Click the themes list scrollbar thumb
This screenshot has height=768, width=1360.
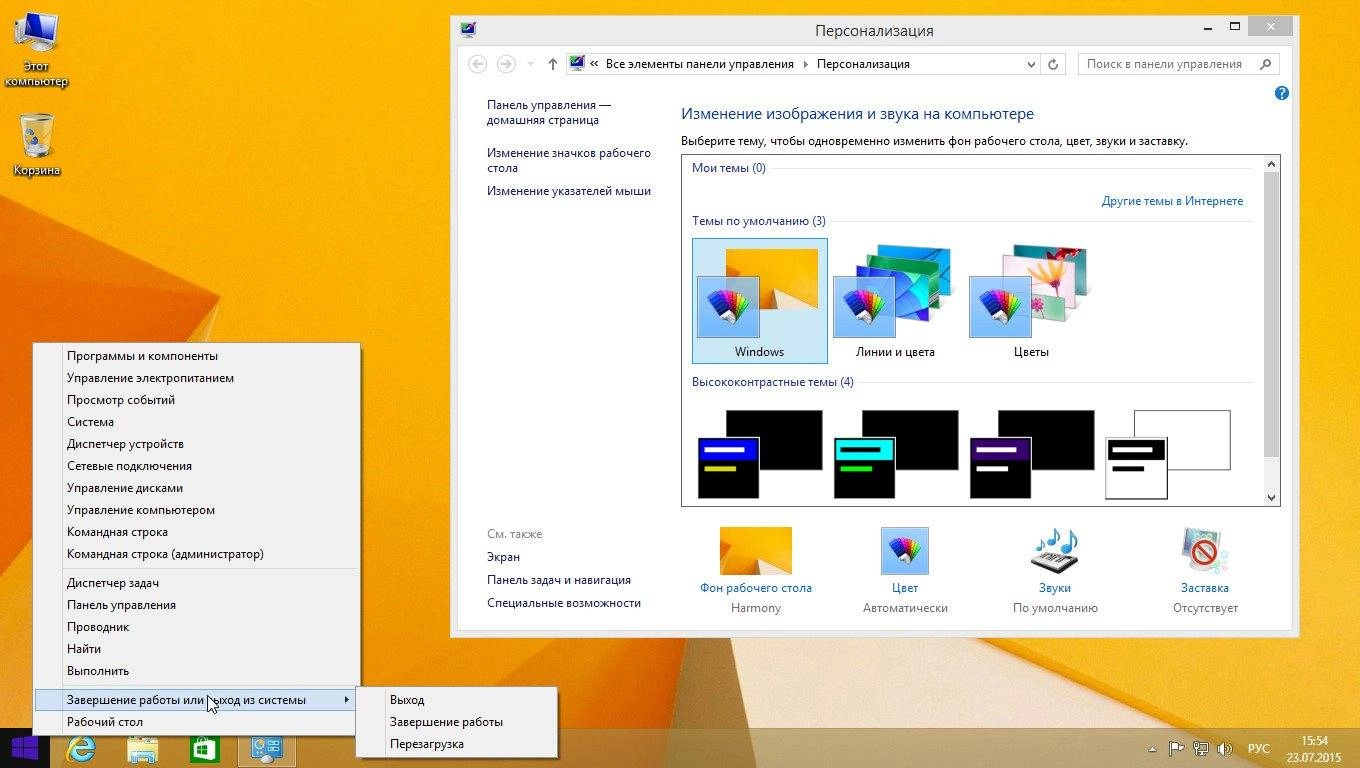[x=1272, y=315]
